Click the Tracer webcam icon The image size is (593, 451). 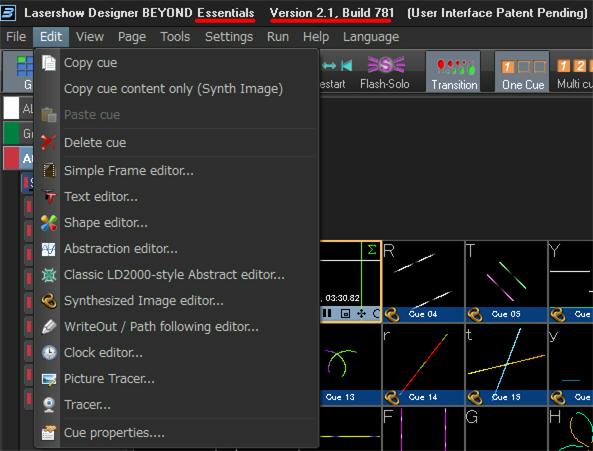click(x=49, y=405)
